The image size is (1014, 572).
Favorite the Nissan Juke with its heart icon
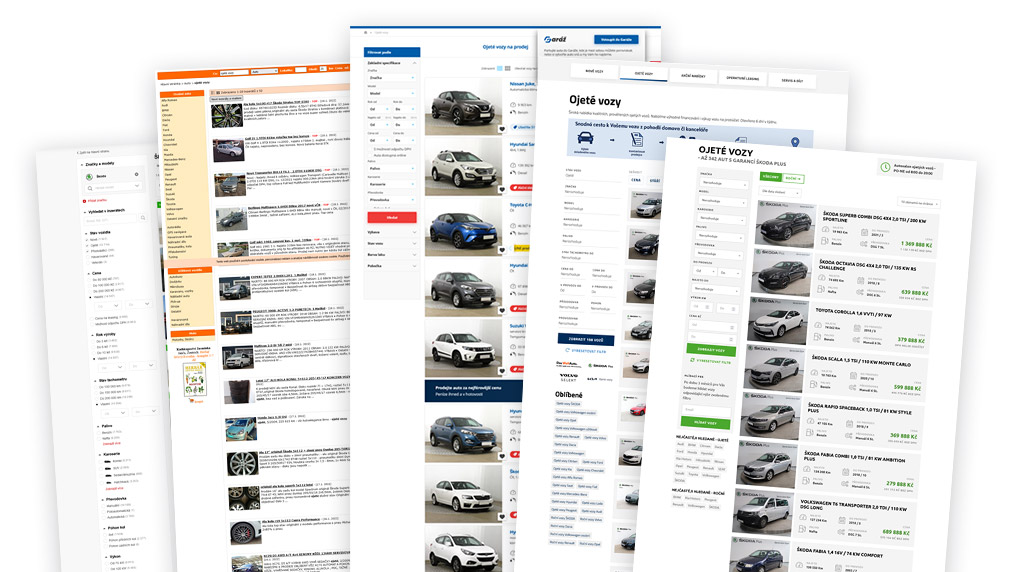point(501,129)
